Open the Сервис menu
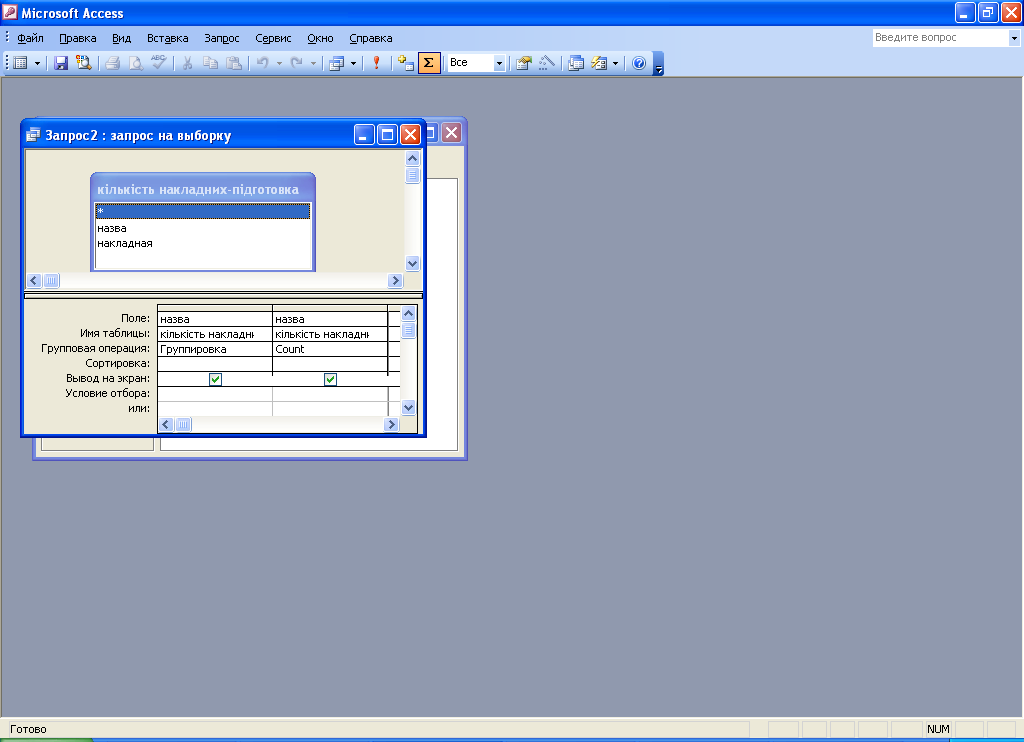Viewport: 1024px width, 742px height. 273,38
